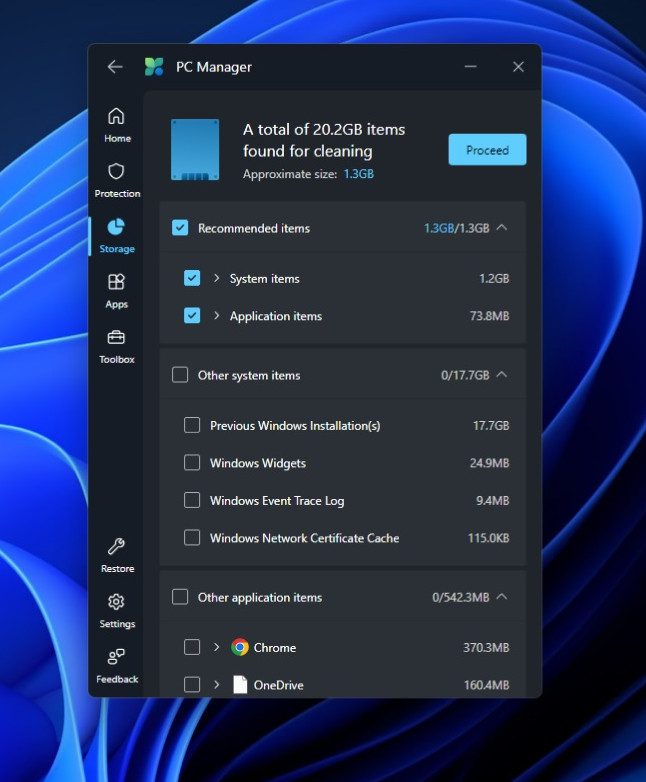Uncheck the System items checkbox
This screenshot has height=782, width=646.
(x=192, y=278)
